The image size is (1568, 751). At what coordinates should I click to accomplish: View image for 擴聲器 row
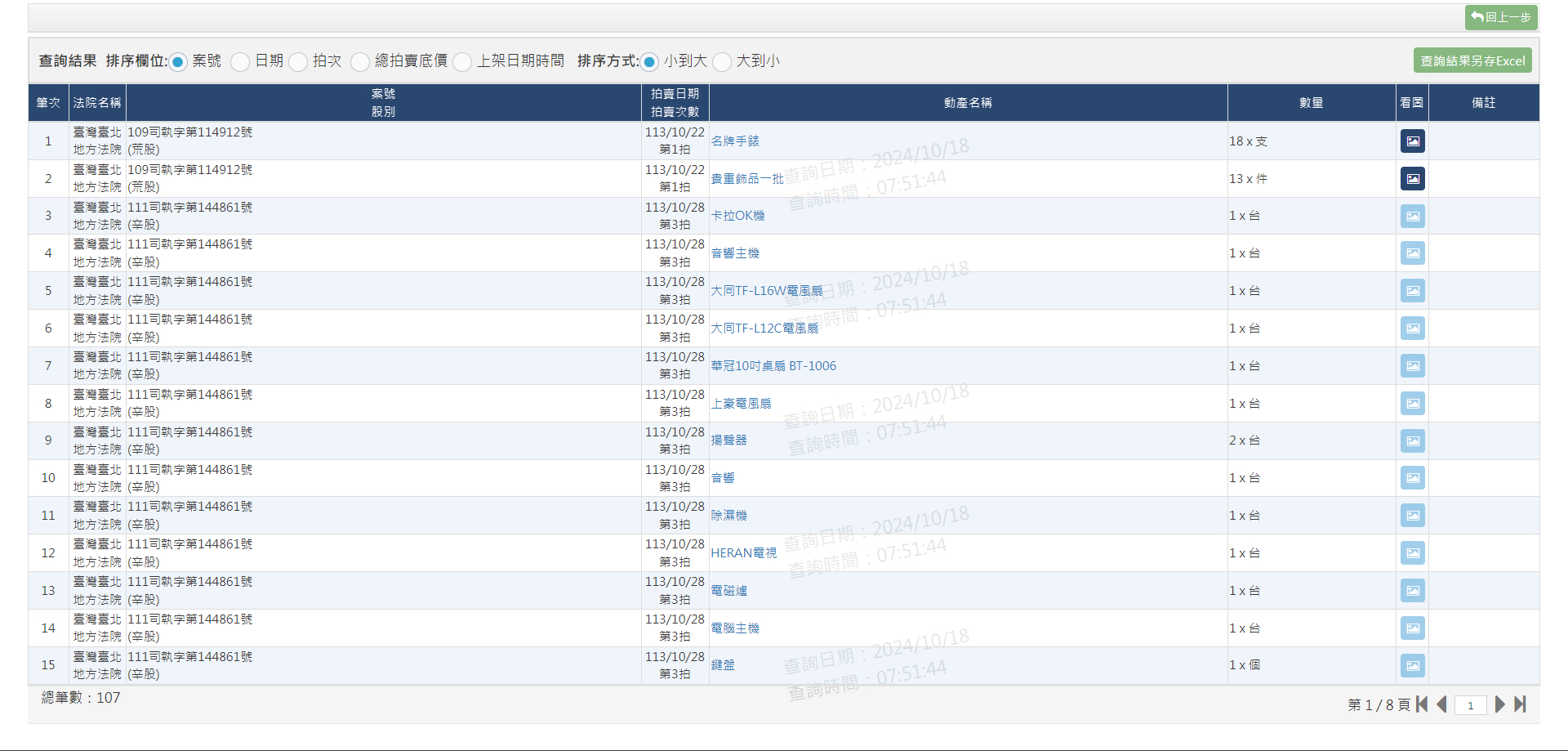(1412, 440)
